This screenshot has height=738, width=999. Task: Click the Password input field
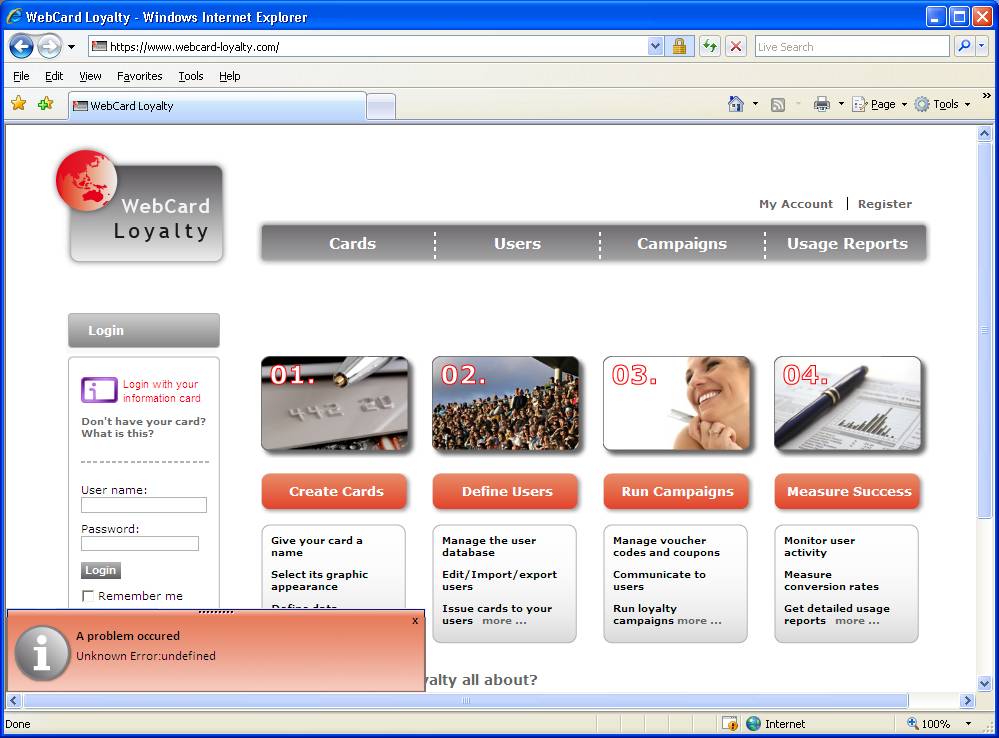pos(140,544)
